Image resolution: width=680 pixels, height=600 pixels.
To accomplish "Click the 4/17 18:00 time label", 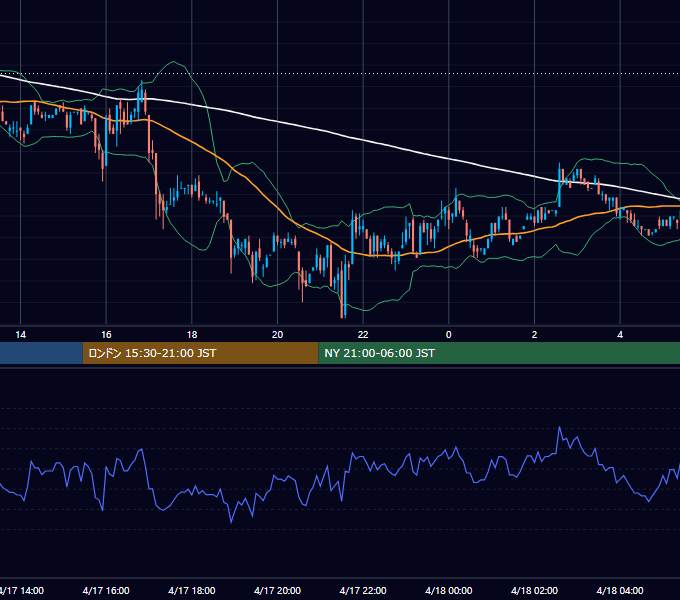I will click(192, 590).
